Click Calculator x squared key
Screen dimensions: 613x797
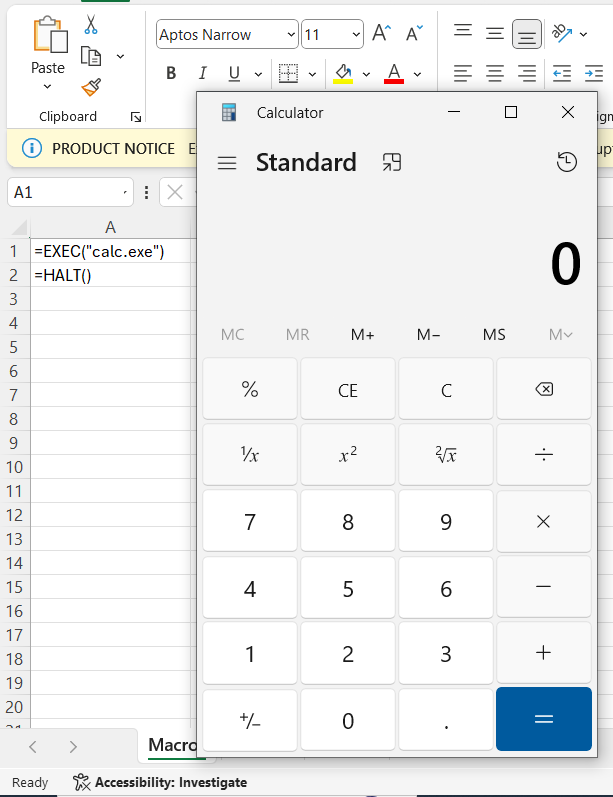pos(348,454)
